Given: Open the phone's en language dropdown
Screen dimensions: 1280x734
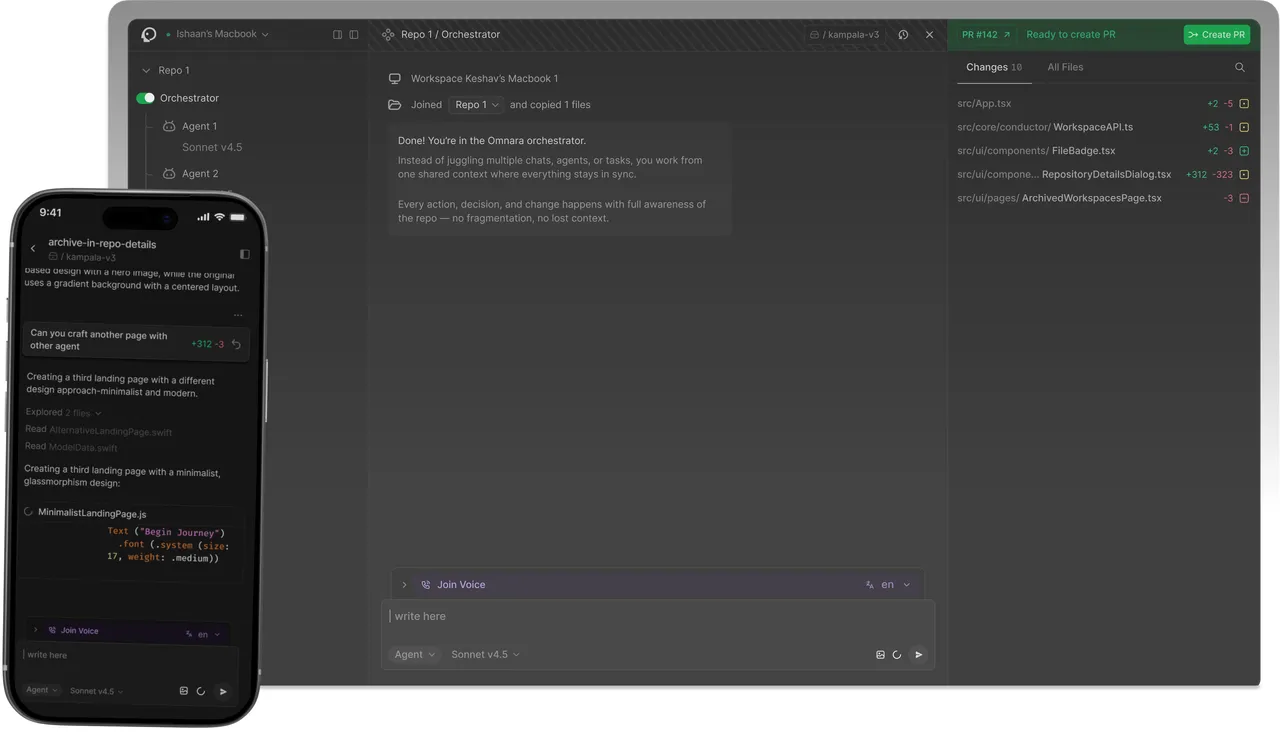Looking at the screenshot, I should point(203,634).
